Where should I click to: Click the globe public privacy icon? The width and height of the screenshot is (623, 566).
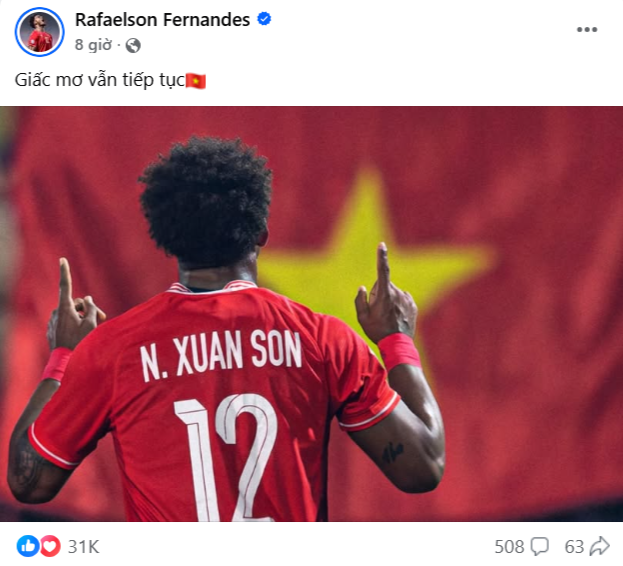[133, 45]
